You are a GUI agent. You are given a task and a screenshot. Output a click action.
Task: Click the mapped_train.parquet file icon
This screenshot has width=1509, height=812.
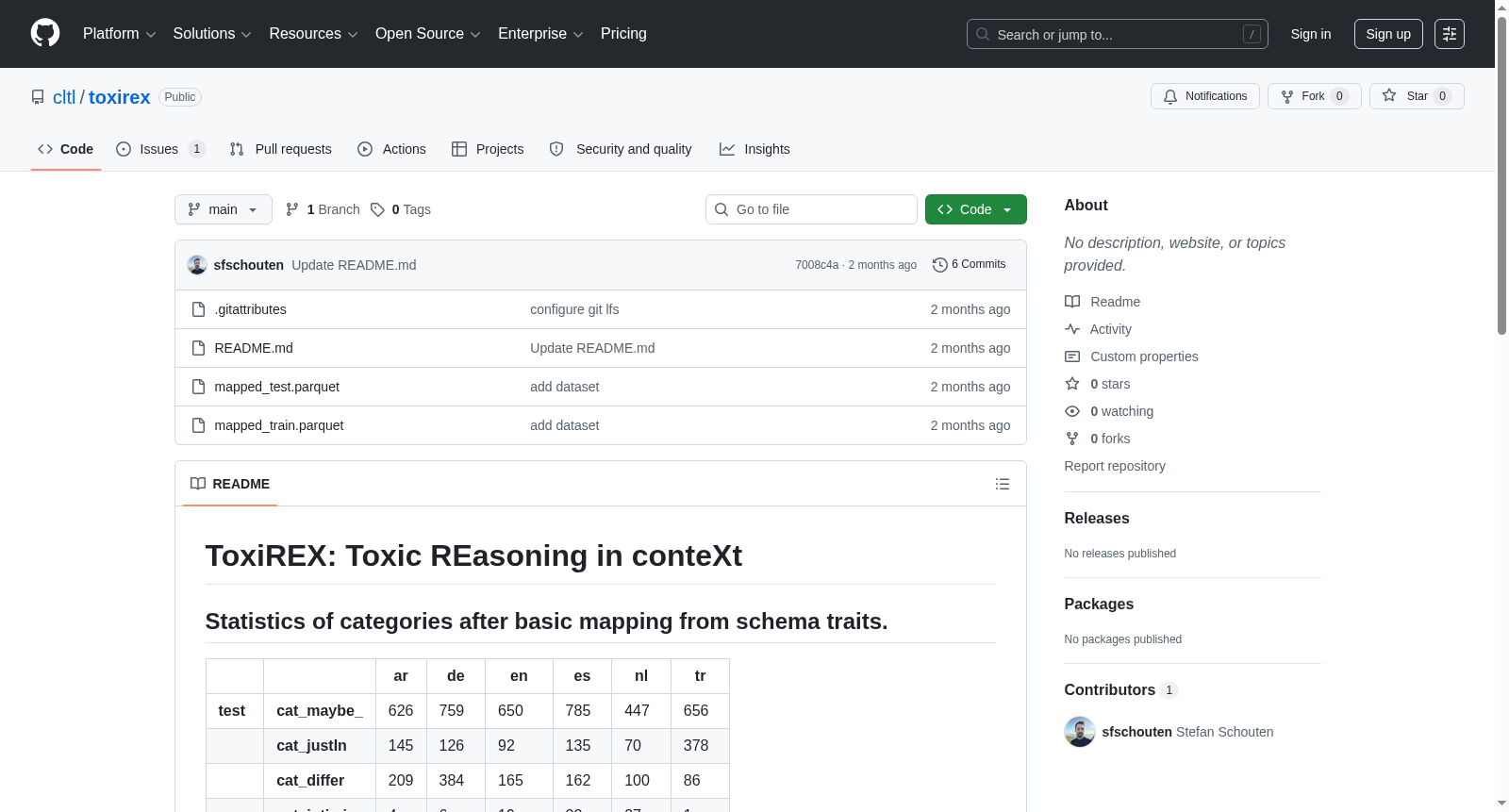coord(198,425)
